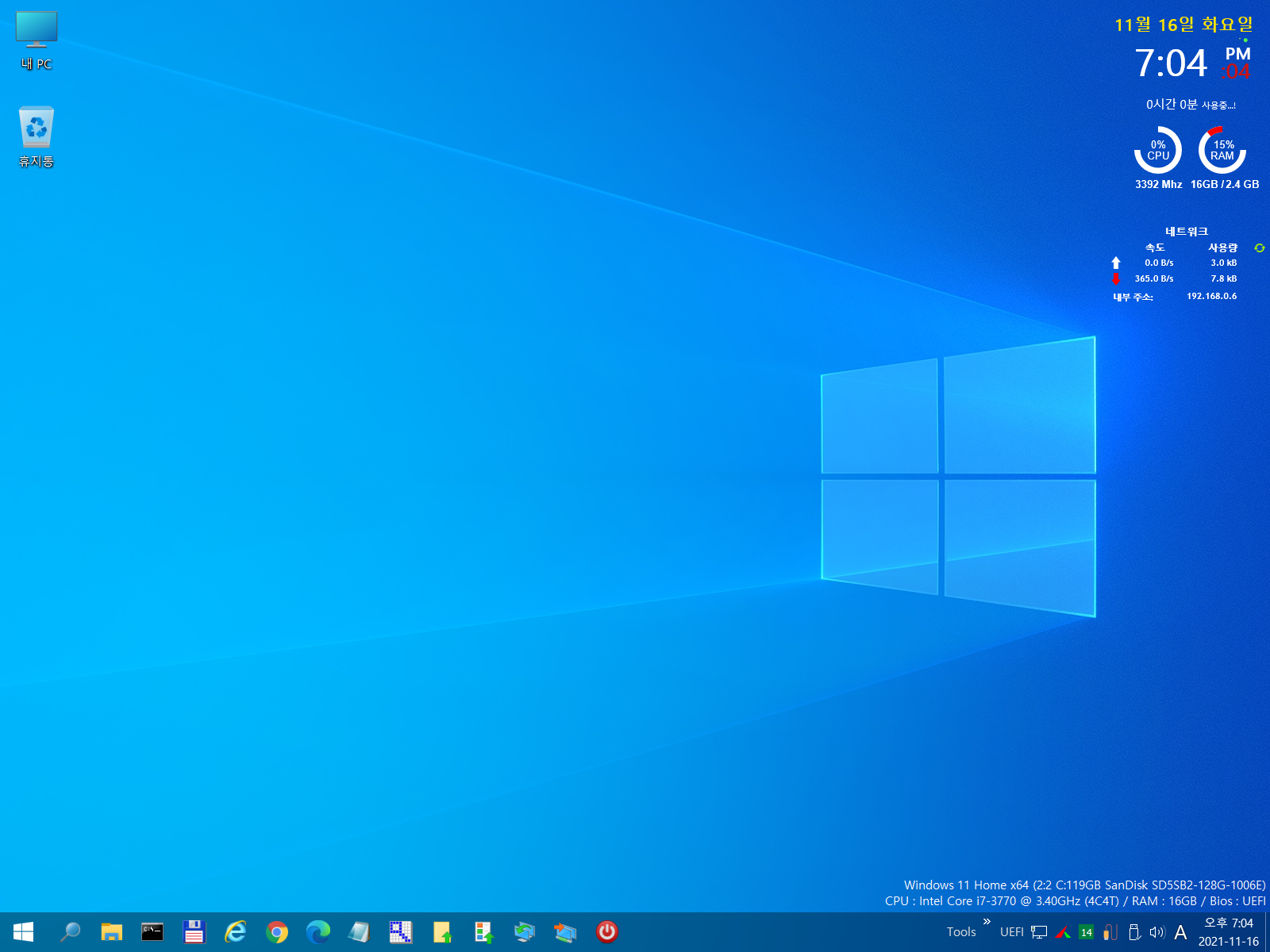The height and width of the screenshot is (952, 1270).
Task: Click the 3392 Mhz CPU speed text
Action: pos(1159,184)
